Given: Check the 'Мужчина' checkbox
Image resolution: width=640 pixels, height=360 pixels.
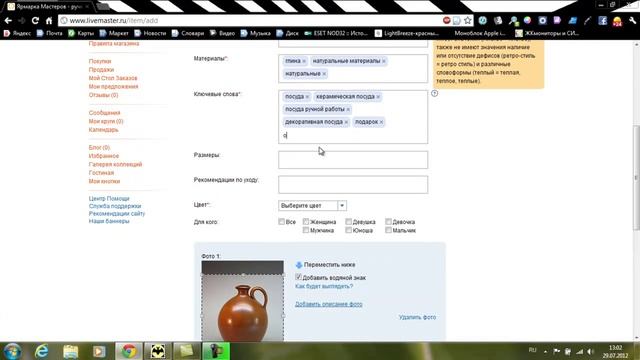Looking at the screenshot, I should click(x=306, y=230).
